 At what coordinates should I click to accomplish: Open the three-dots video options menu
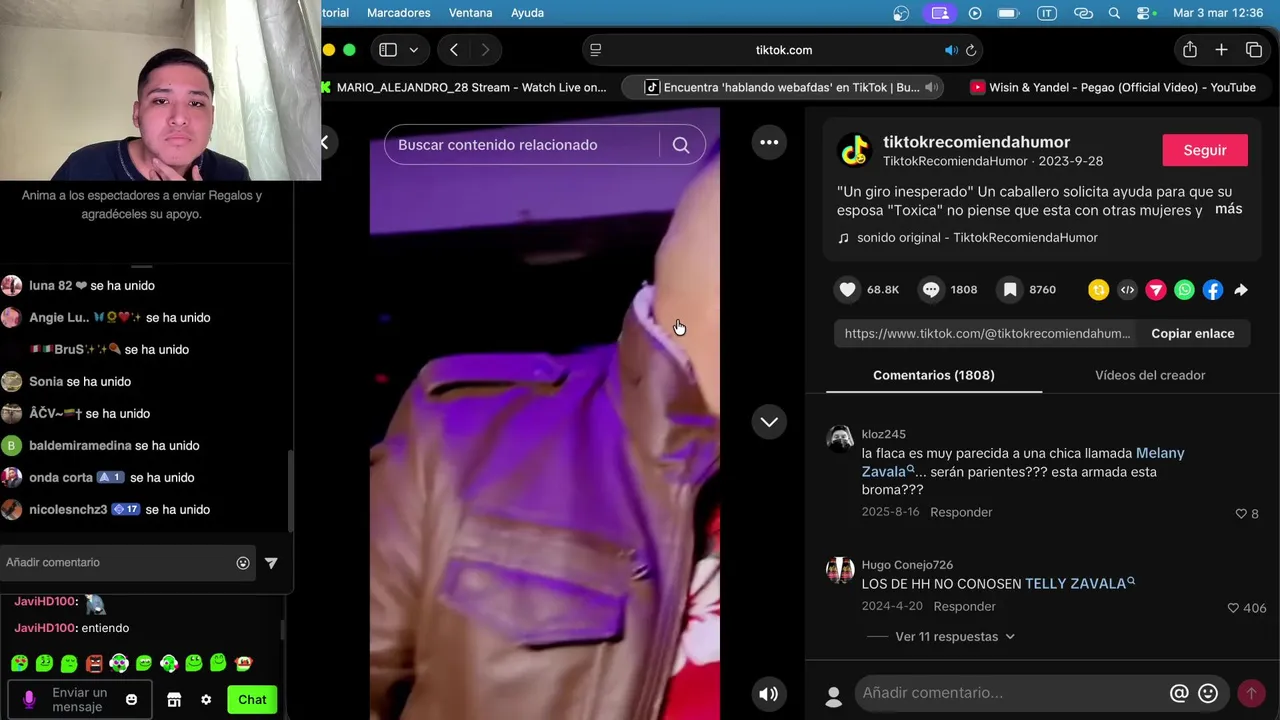769,143
